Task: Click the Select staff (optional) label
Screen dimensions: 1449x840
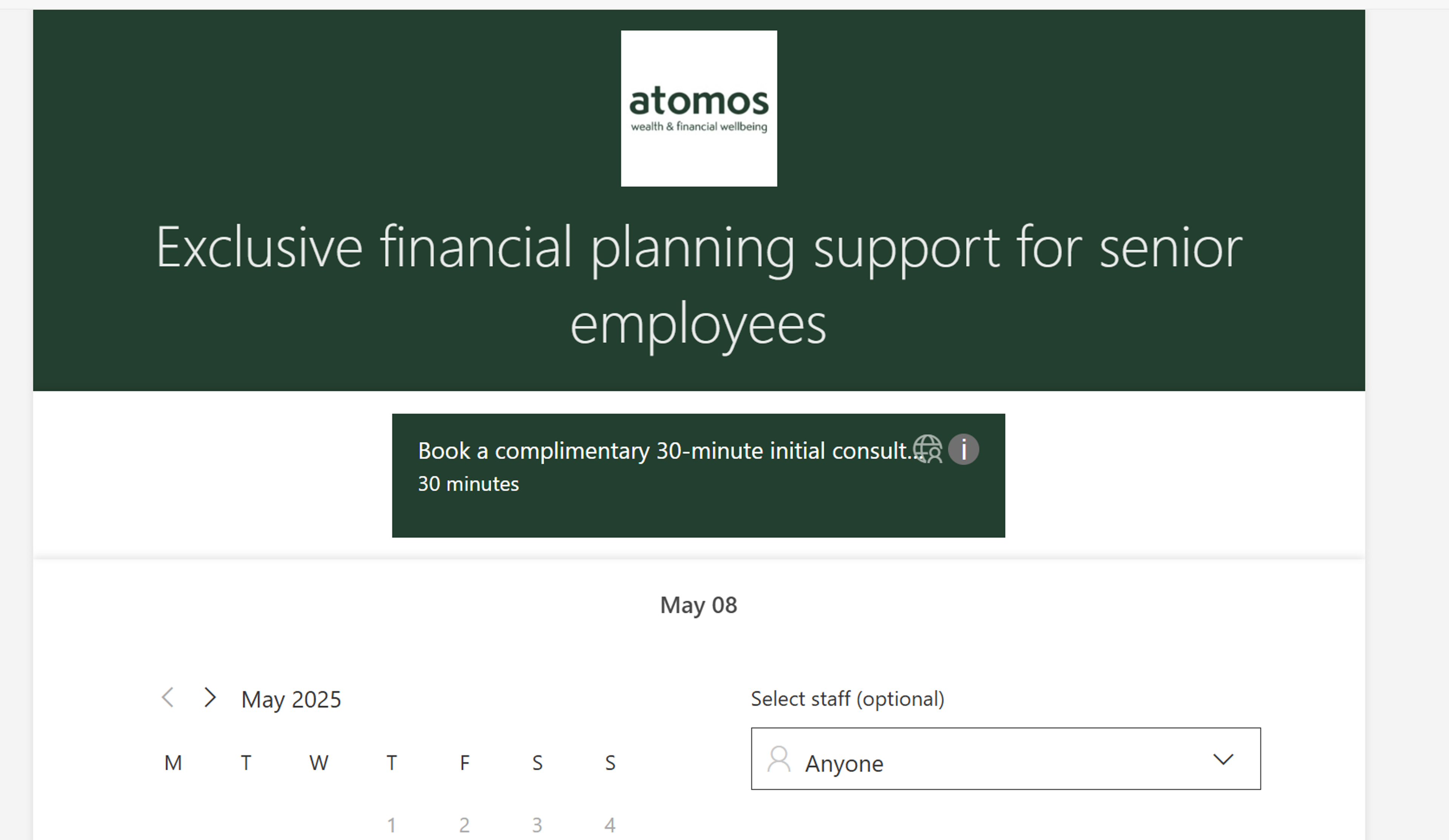Action: click(x=848, y=699)
